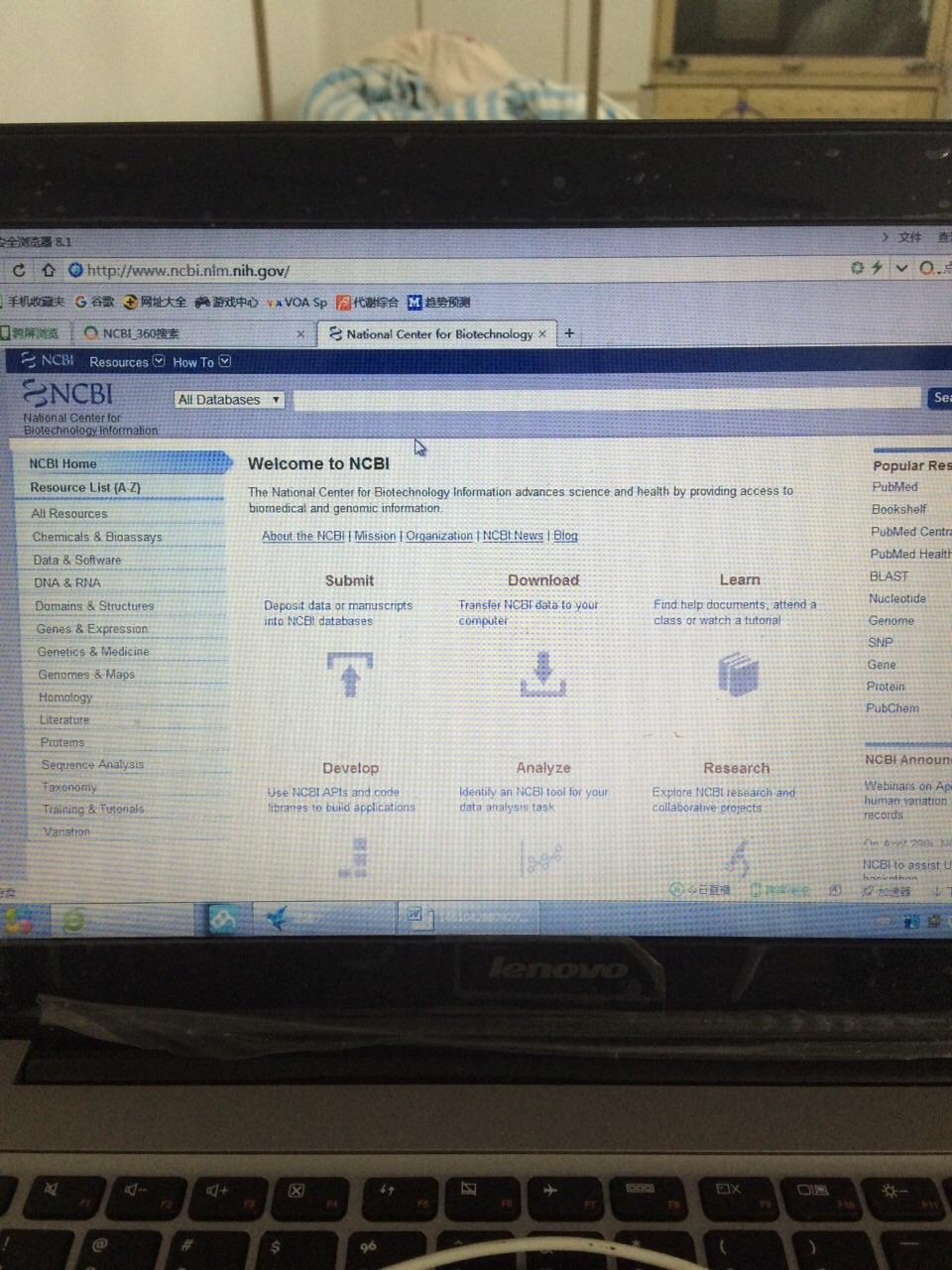The width and height of the screenshot is (952, 1270).
Task: Open a new browser tab with plus button
Action: click(569, 333)
